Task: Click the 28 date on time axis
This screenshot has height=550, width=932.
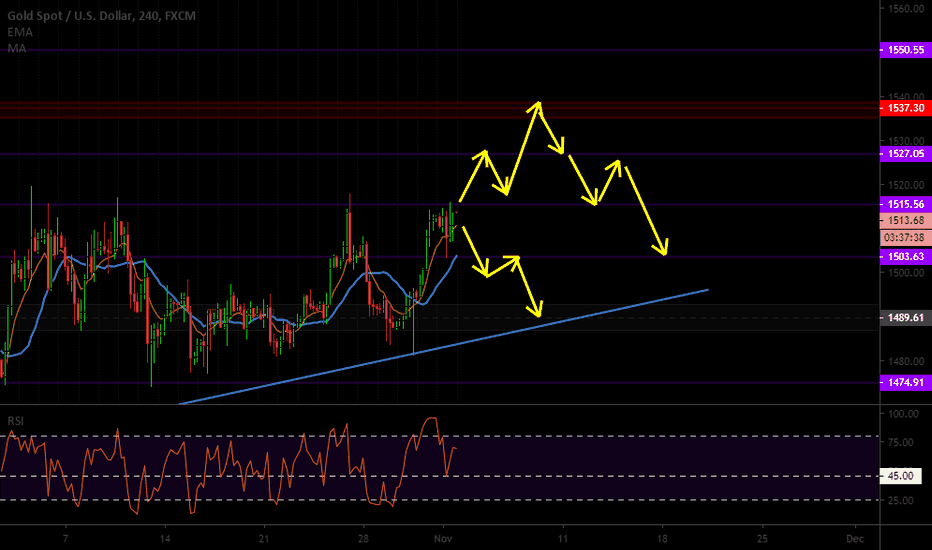Action: click(363, 539)
